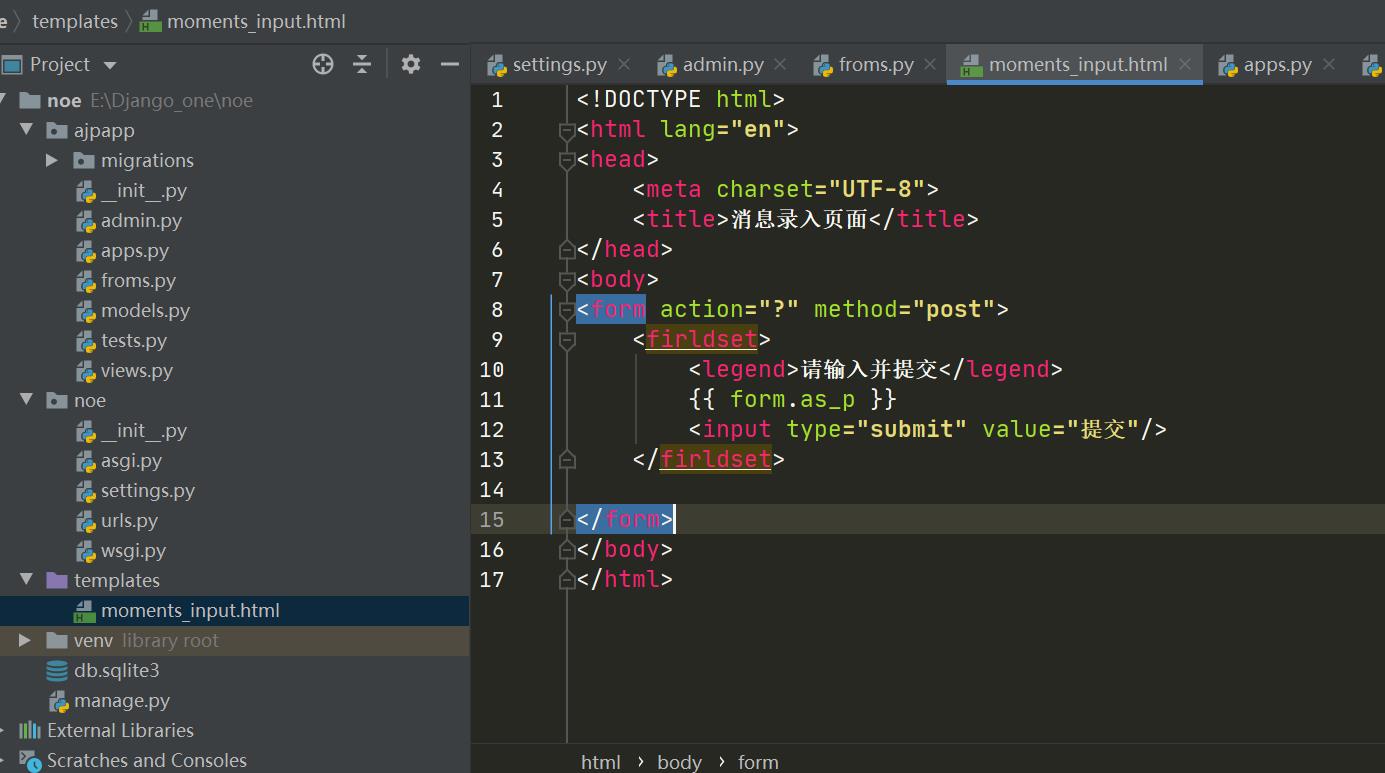Viewport: 1385px width, 773px height.
Task: Select __init__.py under ajpapp
Action: pos(144,190)
